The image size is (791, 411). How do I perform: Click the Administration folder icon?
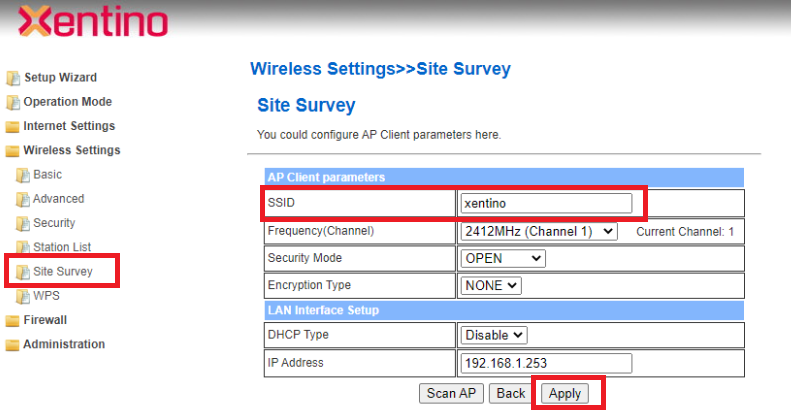coord(13,345)
